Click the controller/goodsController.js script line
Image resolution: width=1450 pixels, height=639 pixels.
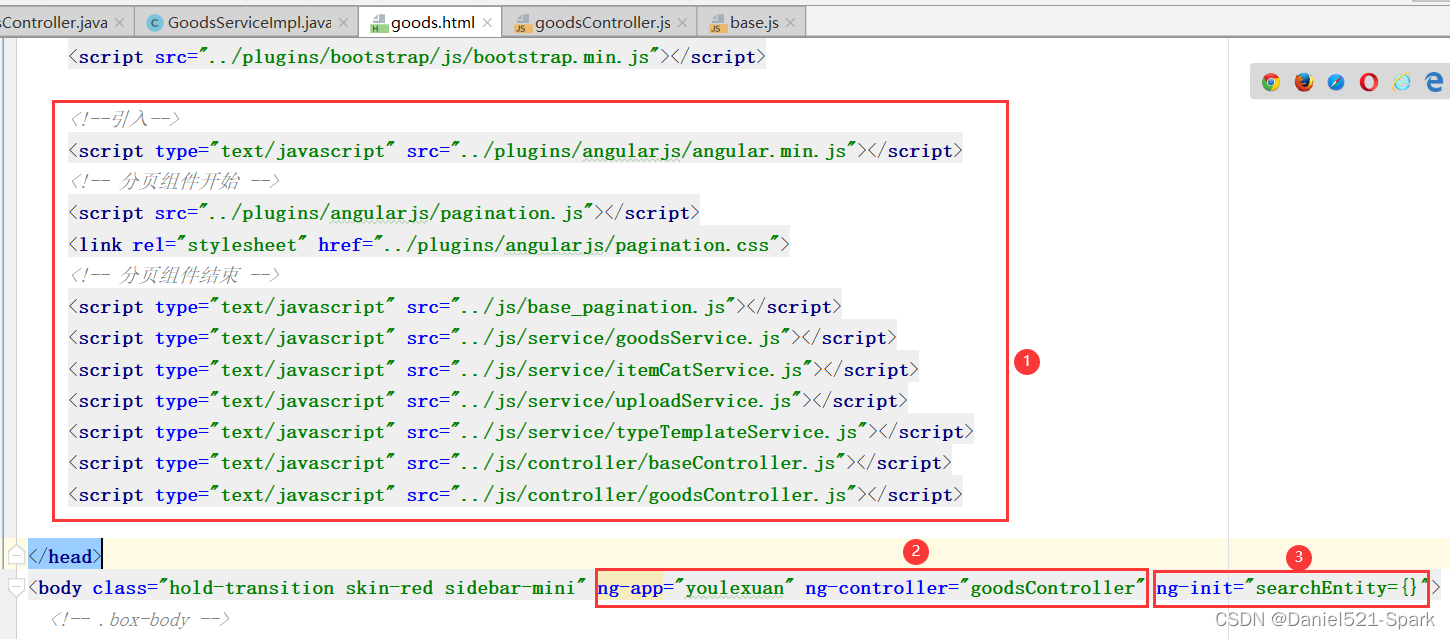(x=516, y=495)
